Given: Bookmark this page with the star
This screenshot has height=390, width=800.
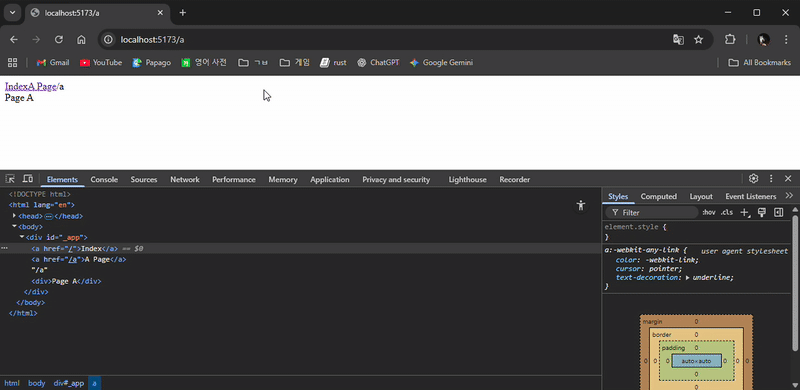Looking at the screenshot, I should pos(698,40).
